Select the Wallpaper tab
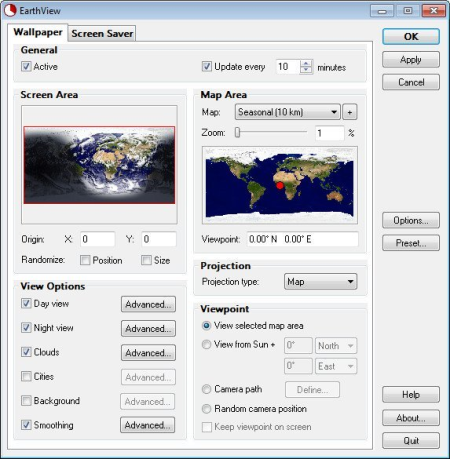Screen dimensions: 450x459 click(x=38, y=32)
